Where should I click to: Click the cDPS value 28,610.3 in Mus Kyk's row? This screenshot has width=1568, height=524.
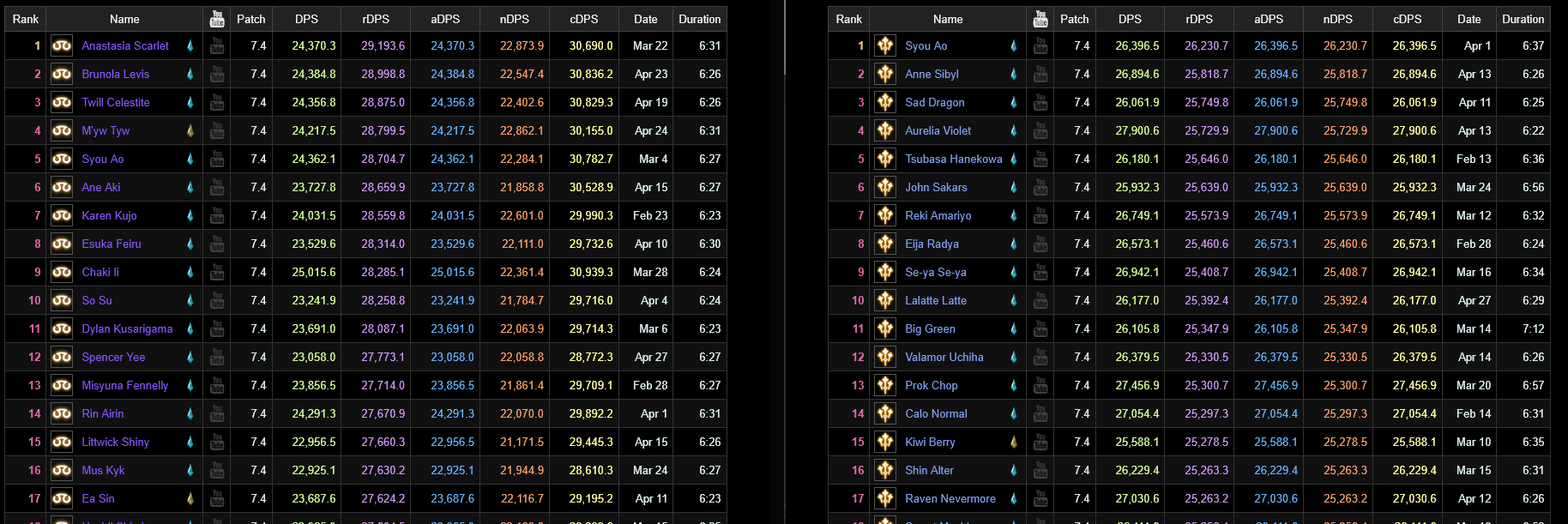tap(591, 470)
